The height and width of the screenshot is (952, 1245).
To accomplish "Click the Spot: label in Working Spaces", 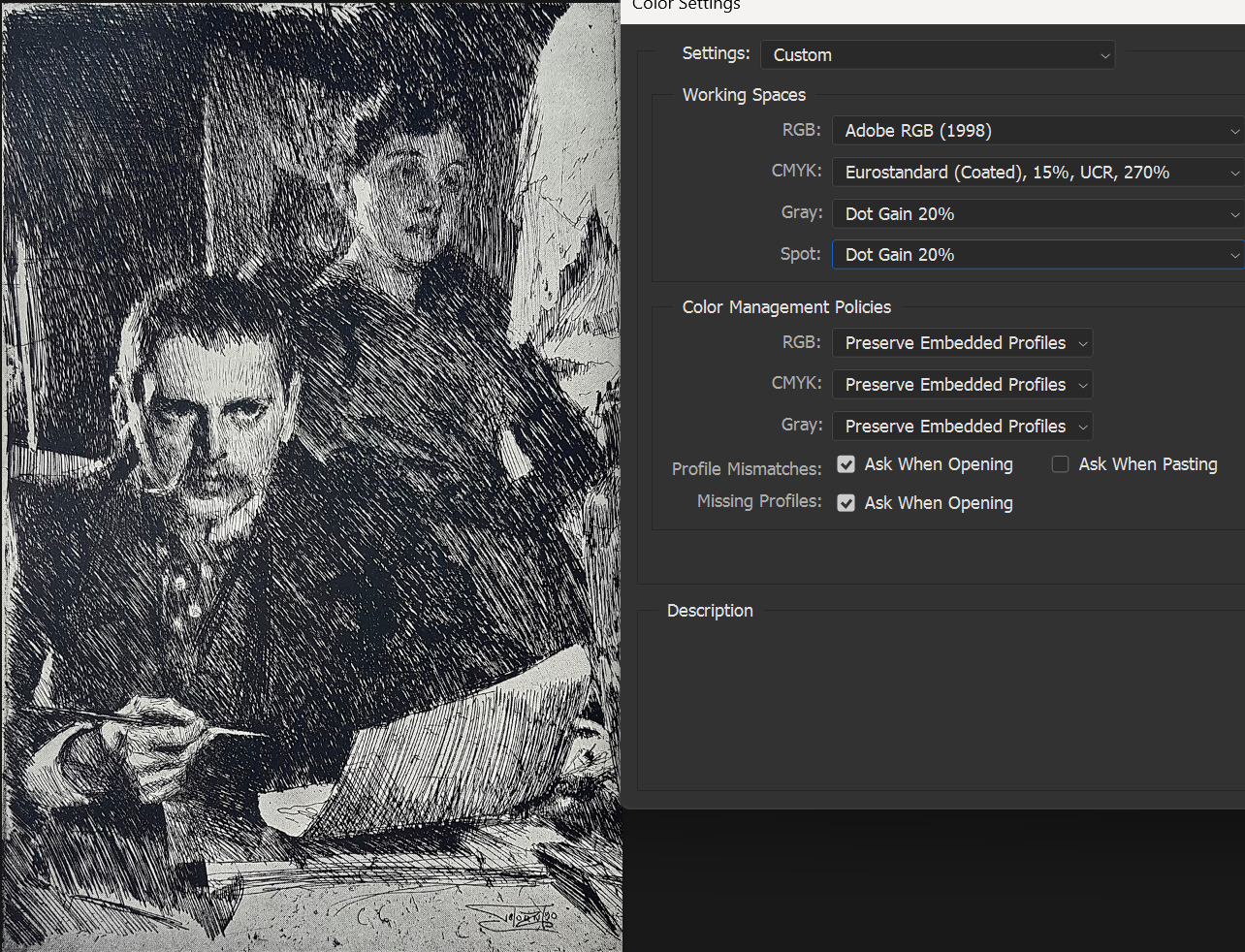I will pyautogui.click(x=801, y=254).
